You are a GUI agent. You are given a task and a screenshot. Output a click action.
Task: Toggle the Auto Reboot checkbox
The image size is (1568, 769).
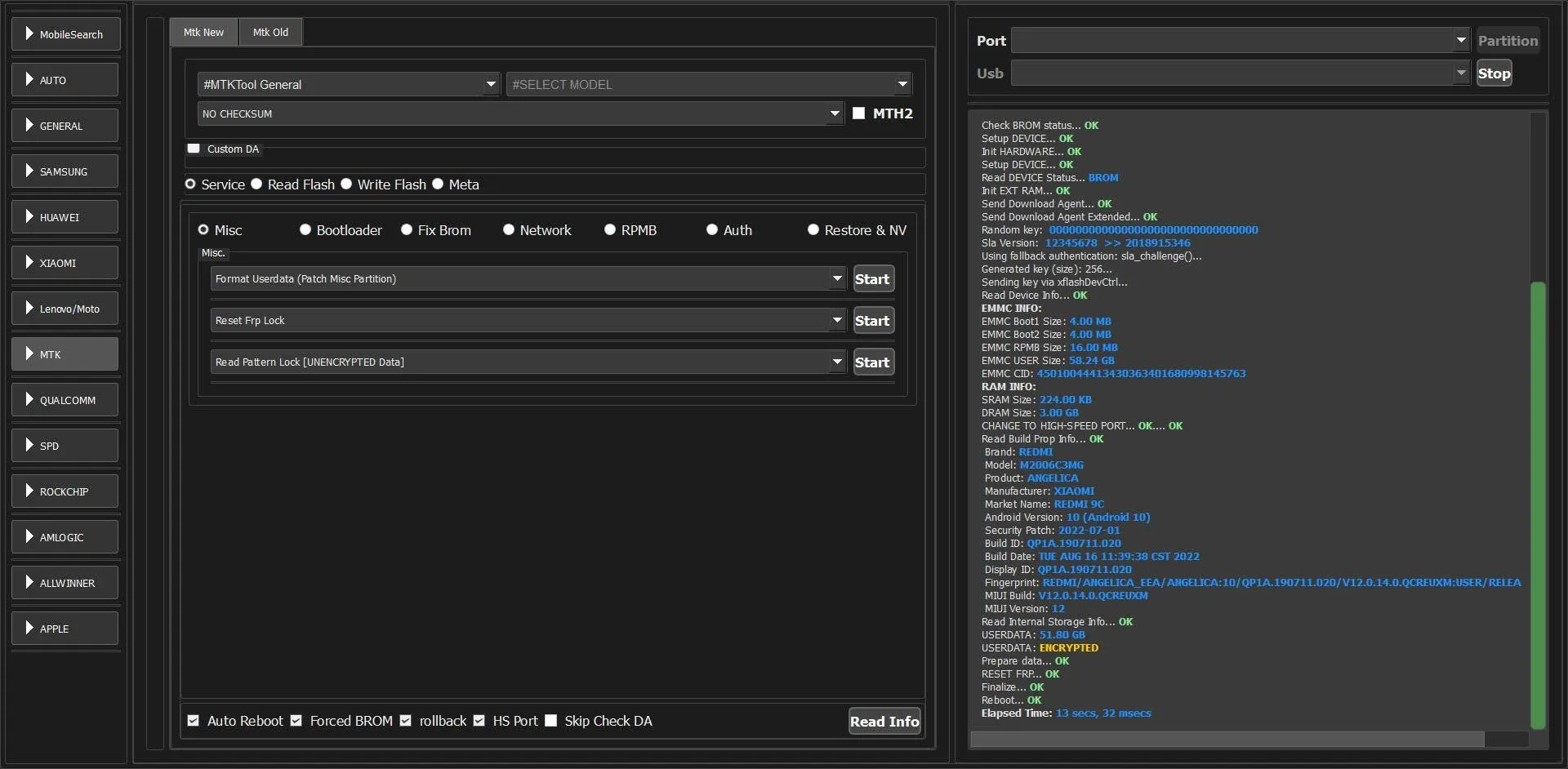pyautogui.click(x=194, y=721)
